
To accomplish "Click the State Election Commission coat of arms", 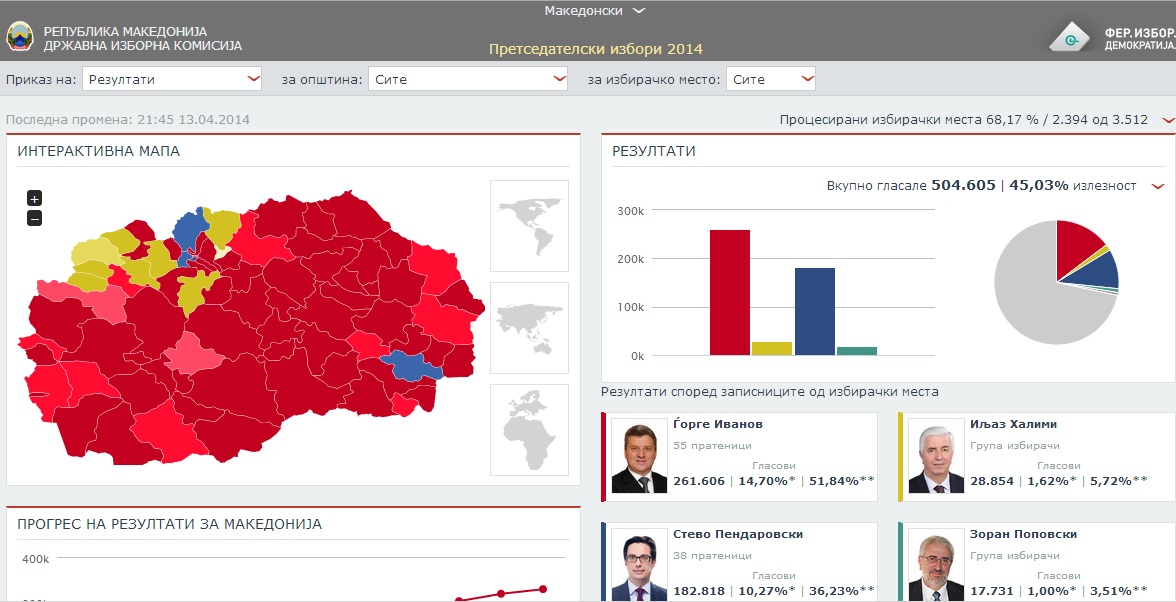I will (x=19, y=38).
